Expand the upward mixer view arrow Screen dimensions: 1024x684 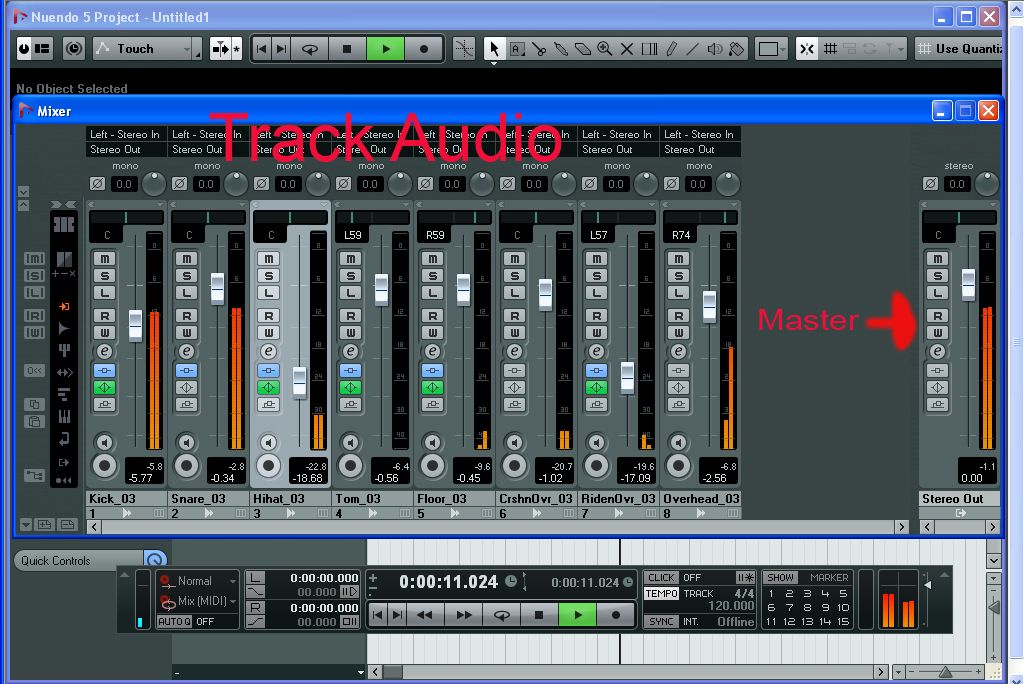(24, 206)
